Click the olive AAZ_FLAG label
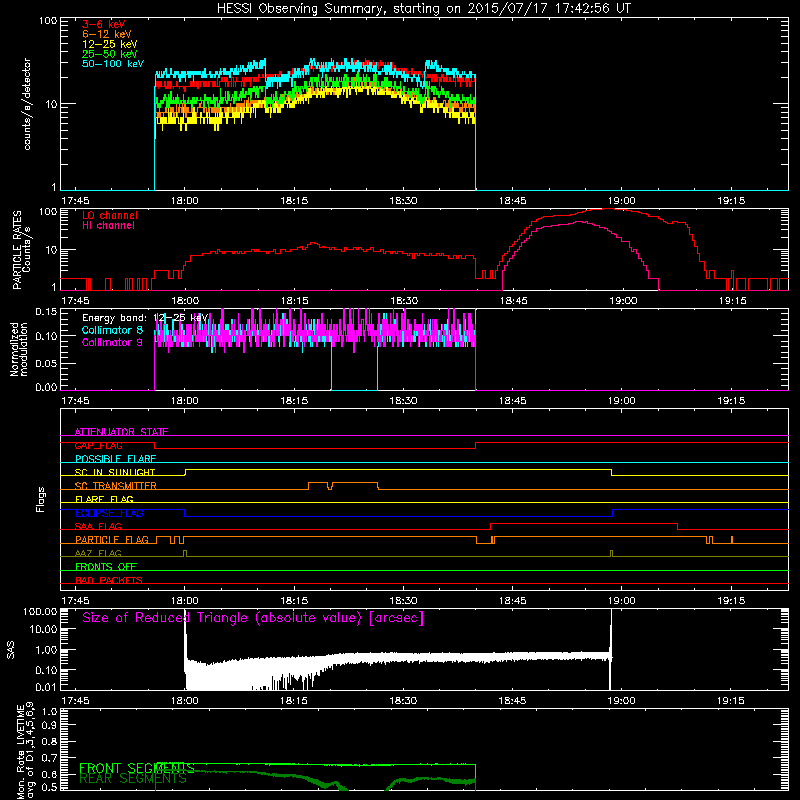This screenshot has height=800, width=800. tap(98, 553)
